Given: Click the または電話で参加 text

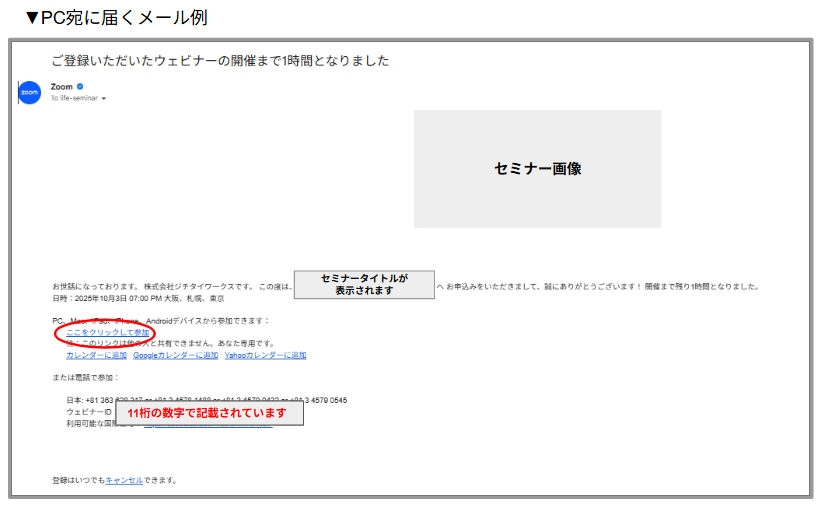Looking at the screenshot, I should [x=85, y=377].
